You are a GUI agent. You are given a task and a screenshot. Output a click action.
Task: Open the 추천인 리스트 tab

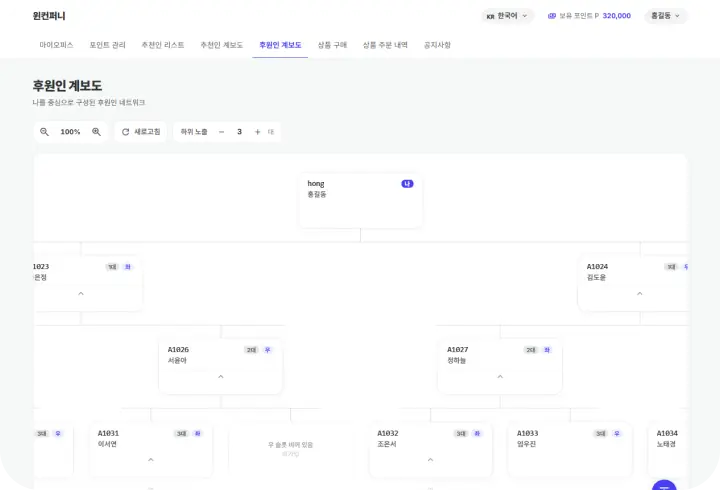tap(163, 45)
